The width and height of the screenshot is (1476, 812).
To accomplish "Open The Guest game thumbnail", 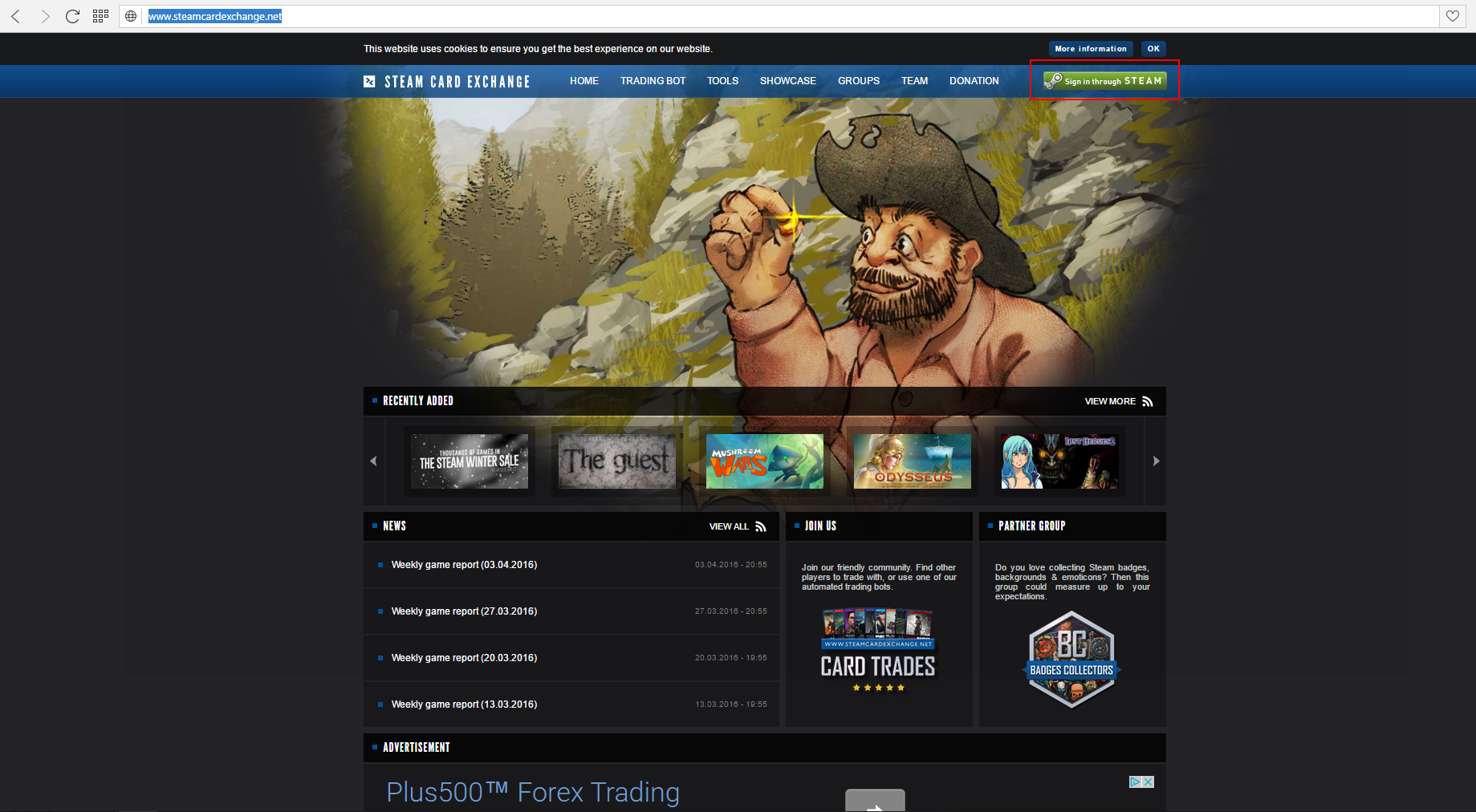I will pyautogui.click(x=617, y=461).
